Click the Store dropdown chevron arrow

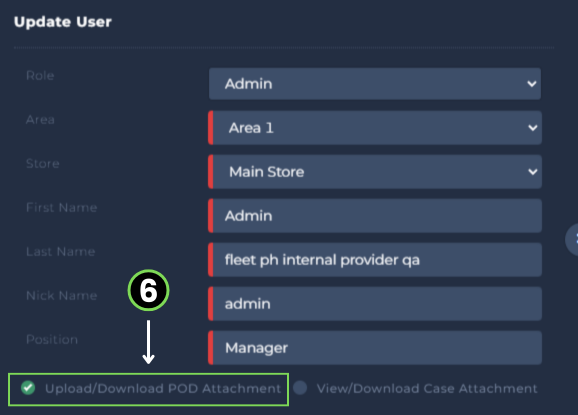click(x=532, y=172)
